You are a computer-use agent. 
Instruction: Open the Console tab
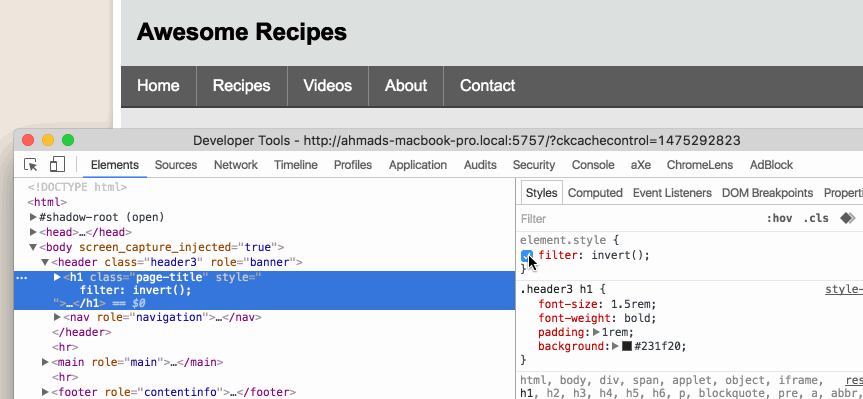593,165
